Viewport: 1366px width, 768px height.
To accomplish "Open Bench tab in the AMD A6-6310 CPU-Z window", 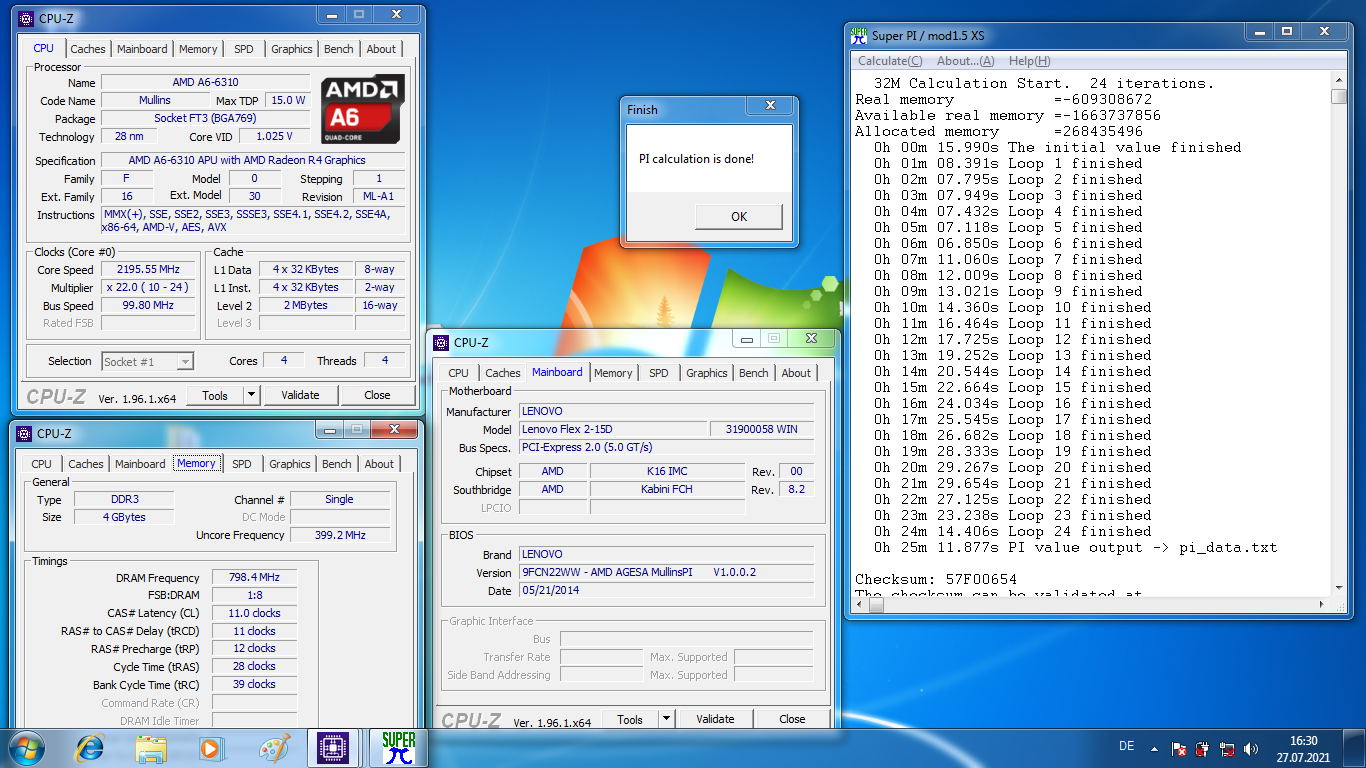I will click(339, 49).
